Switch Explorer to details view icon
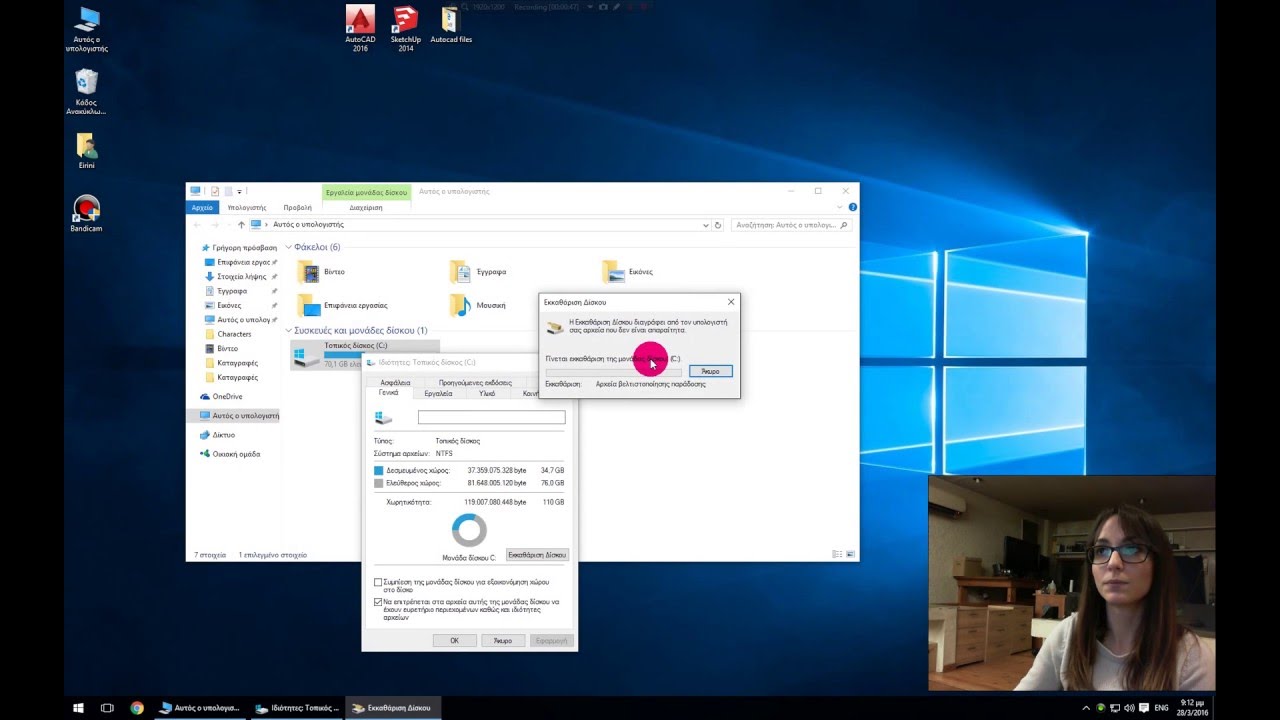Image resolution: width=1280 pixels, height=720 pixels. click(x=837, y=554)
